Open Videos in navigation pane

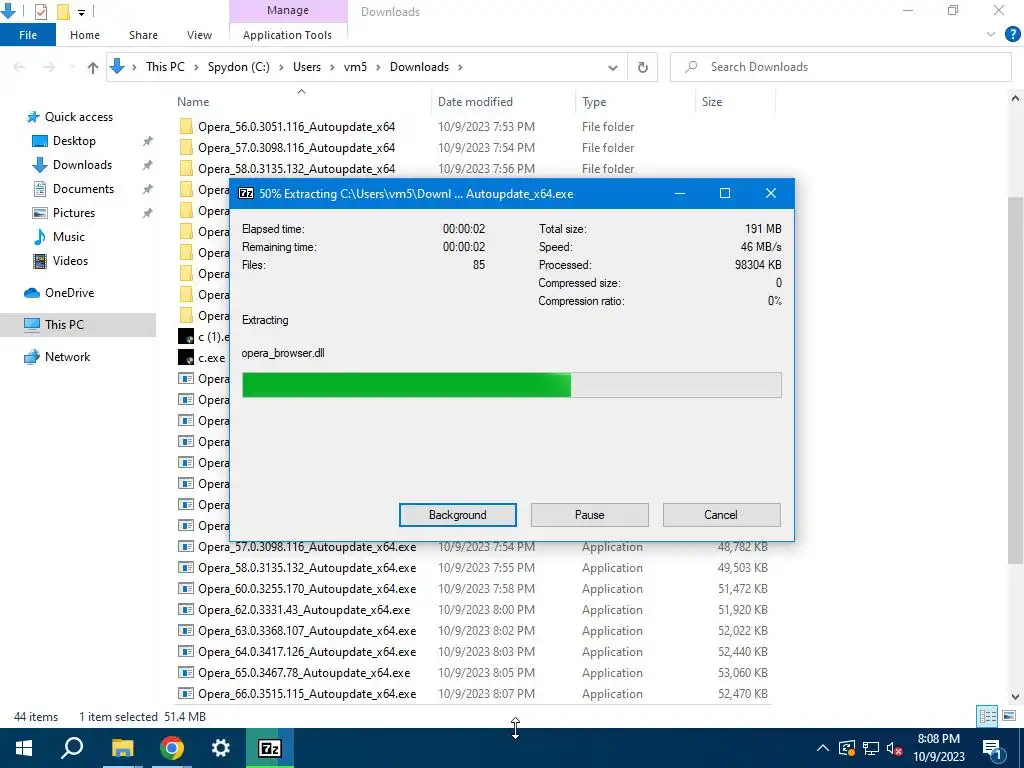[70, 261]
